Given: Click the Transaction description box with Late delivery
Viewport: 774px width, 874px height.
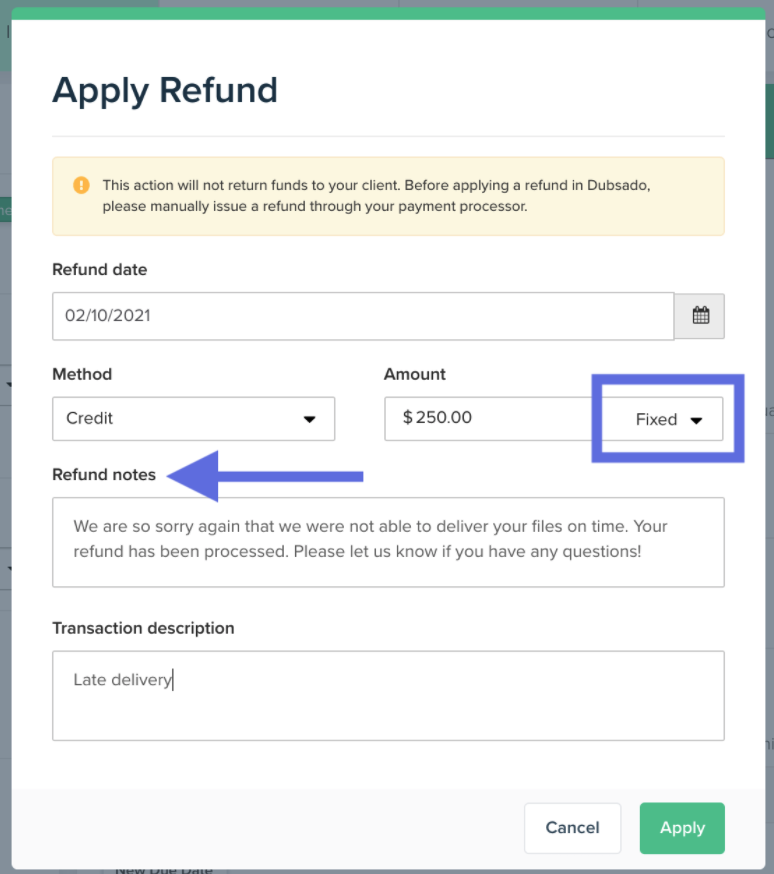Looking at the screenshot, I should [x=388, y=695].
